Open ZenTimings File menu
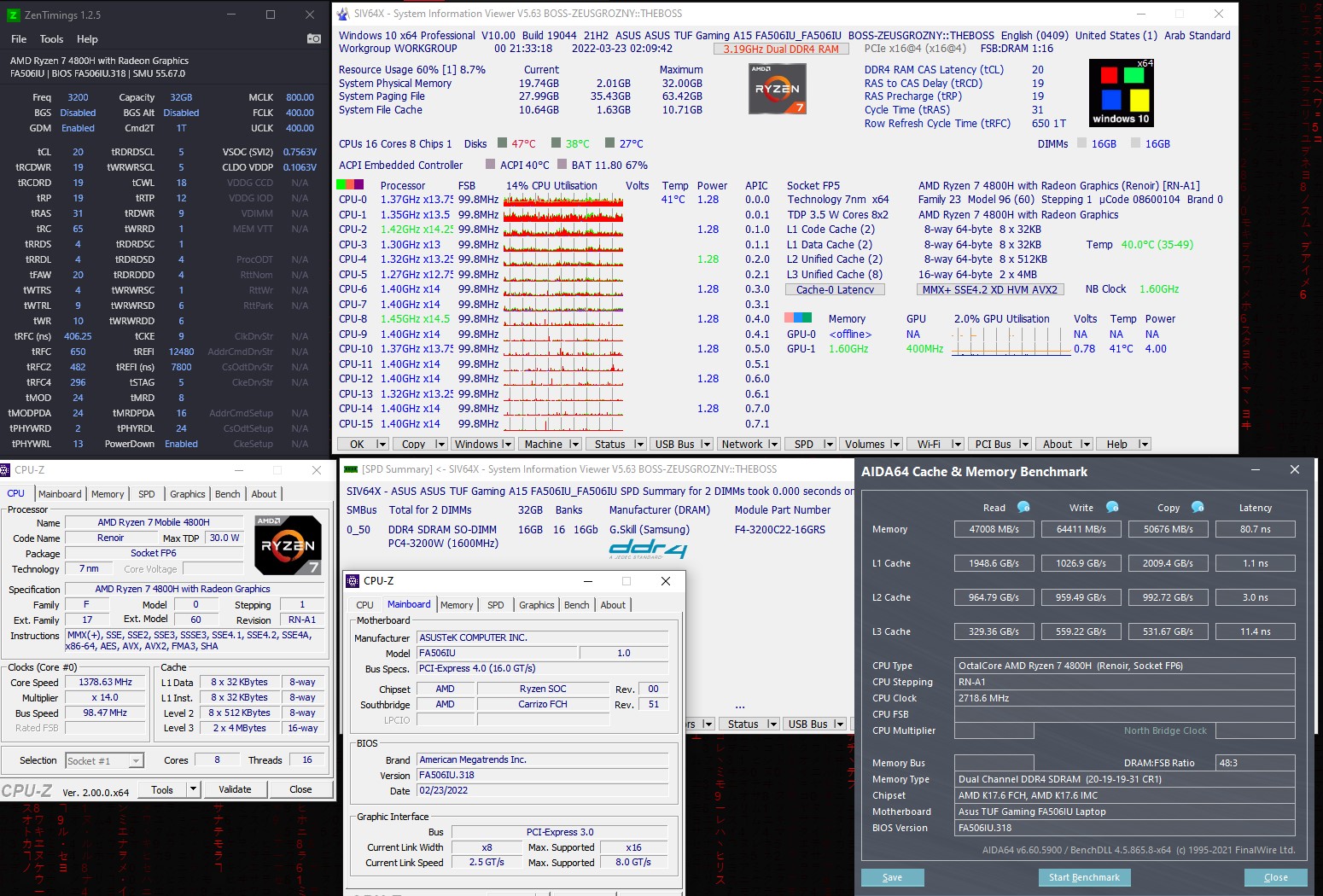The width and height of the screenshot is (1323, 896). (x=19, y=39)
